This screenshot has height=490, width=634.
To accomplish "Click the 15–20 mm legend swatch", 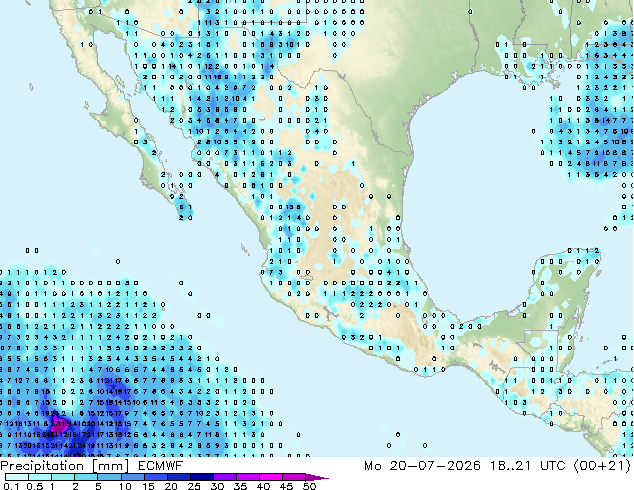I will pyautogui.click(x=156, y=477).
